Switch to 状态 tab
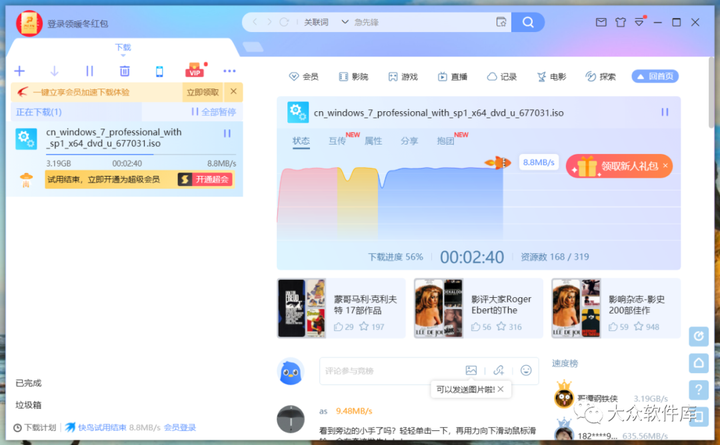 coord(301,141)
